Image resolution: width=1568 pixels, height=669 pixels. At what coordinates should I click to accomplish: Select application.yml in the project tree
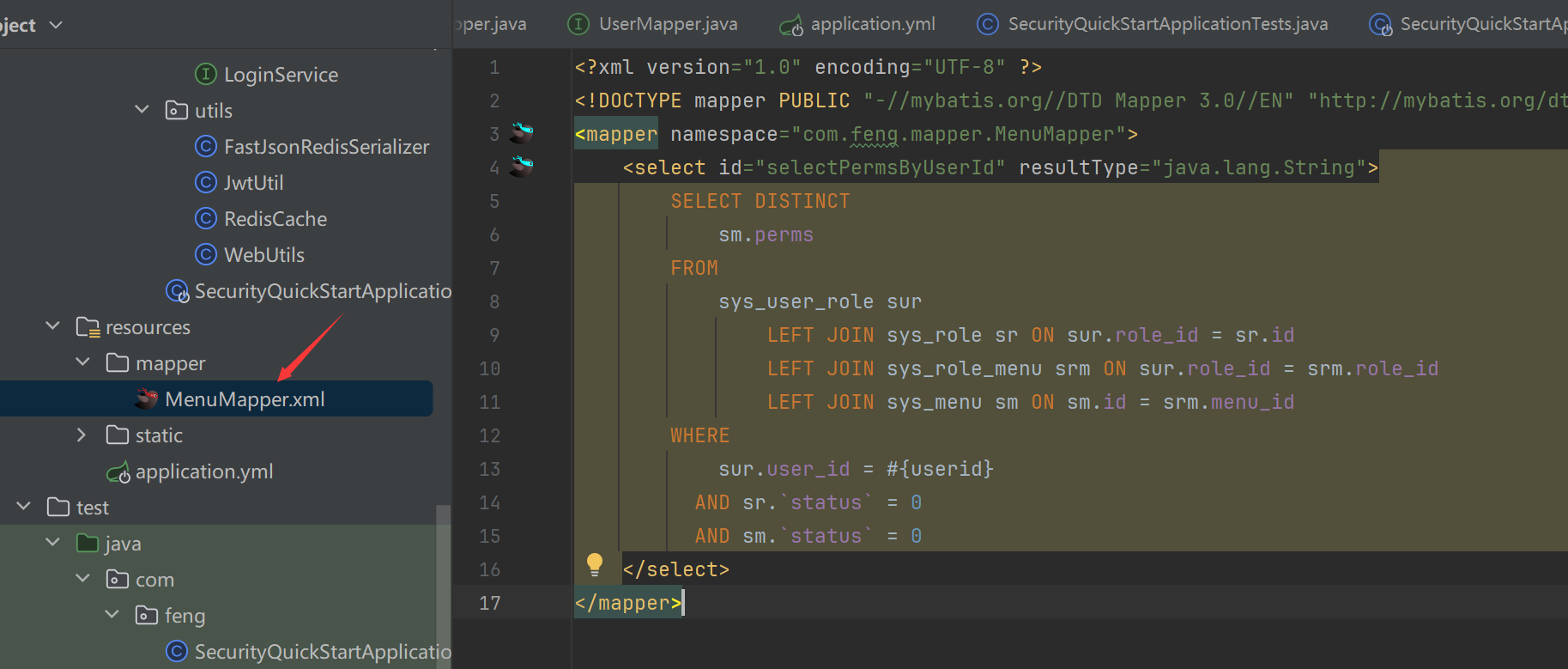click(x=204, y=471)
